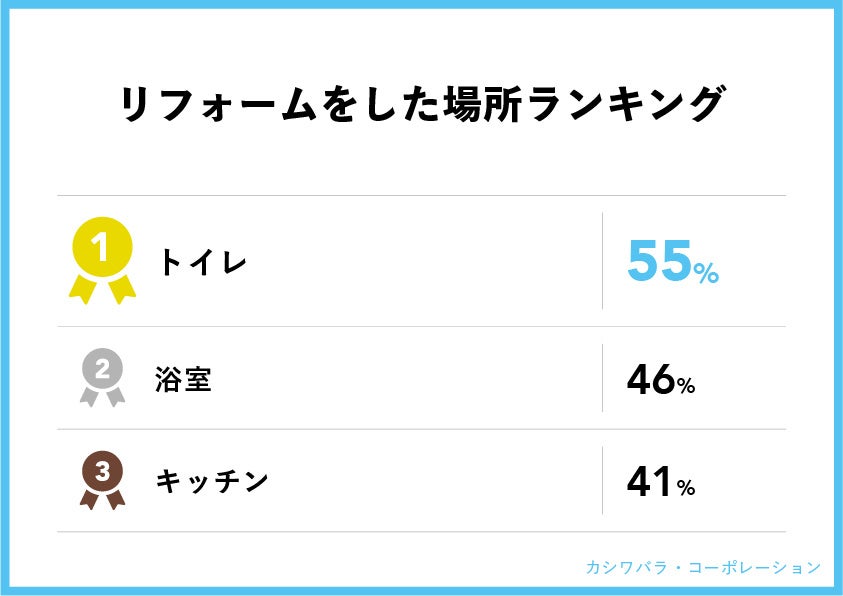Click line separating トイレ and 浴室 rows
Screen dimensions: 843x596
click(x=421, y=326)
